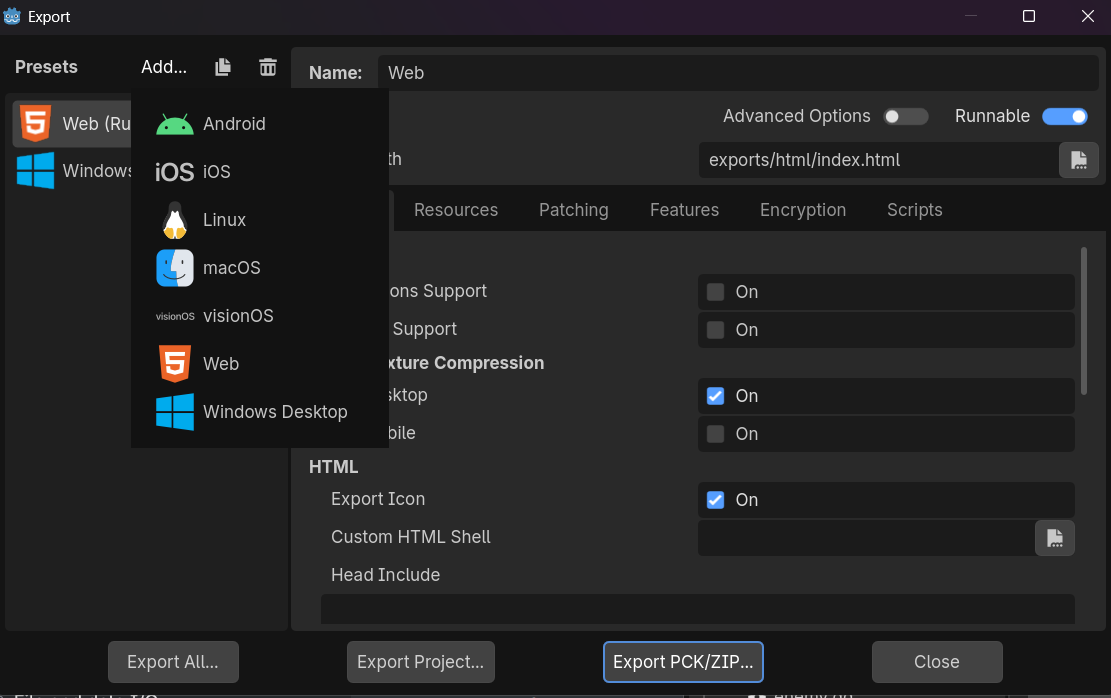Select the Web (Runnable) preset in the list
1111x698 pixels.
[x=72, y=123]
